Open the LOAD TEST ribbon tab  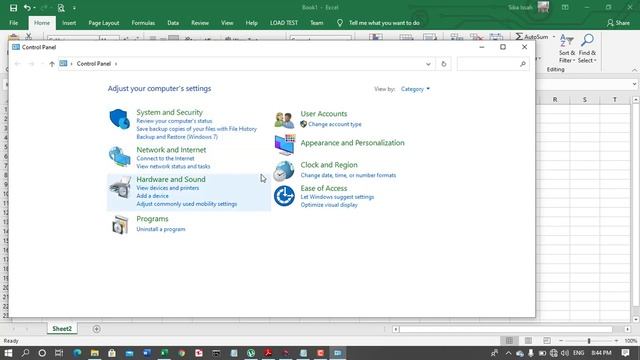click(284, 23)
